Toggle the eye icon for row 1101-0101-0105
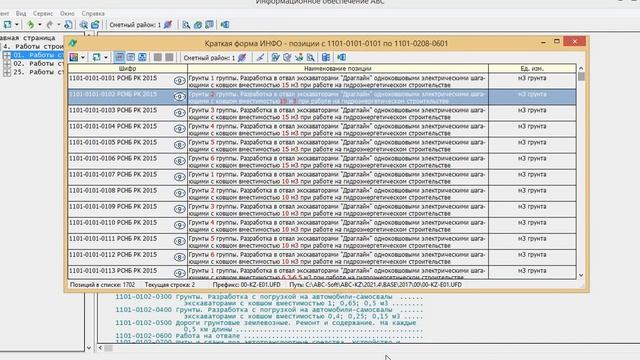This screenshot has height=360, width=640. (179, 145)
